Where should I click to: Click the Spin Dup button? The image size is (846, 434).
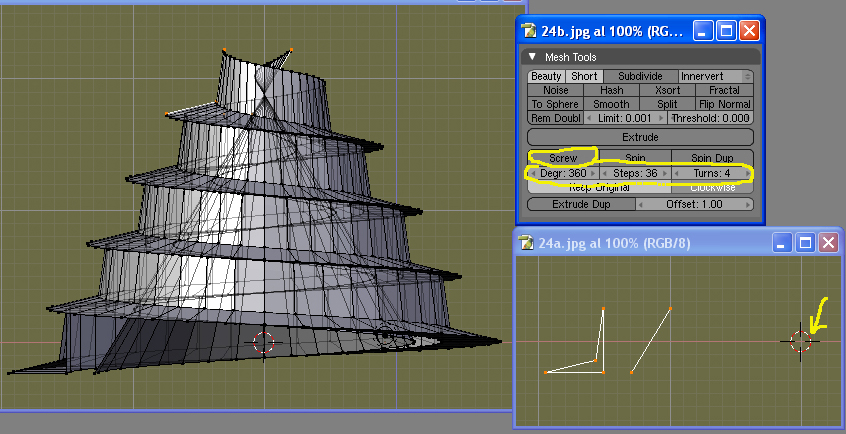click(712, 158)
